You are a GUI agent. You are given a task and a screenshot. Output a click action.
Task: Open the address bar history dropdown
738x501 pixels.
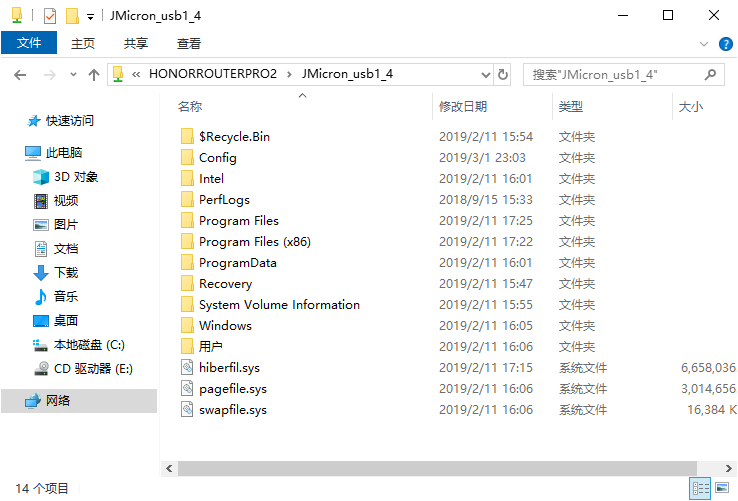485,75
